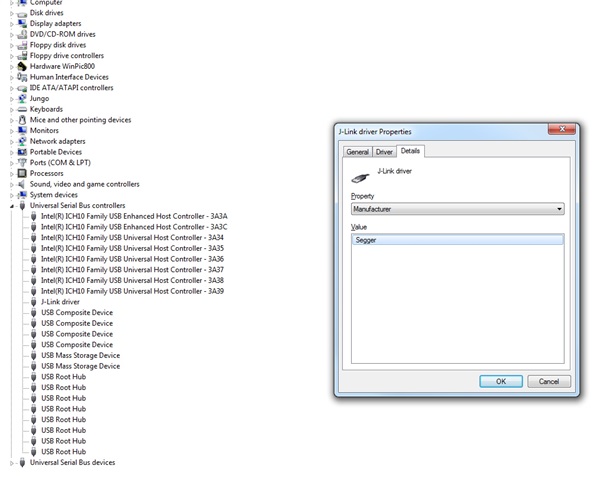Screen dimensions: 607x480
Task: Click the Floppy disk drives icon
Action: coord(22,45)
